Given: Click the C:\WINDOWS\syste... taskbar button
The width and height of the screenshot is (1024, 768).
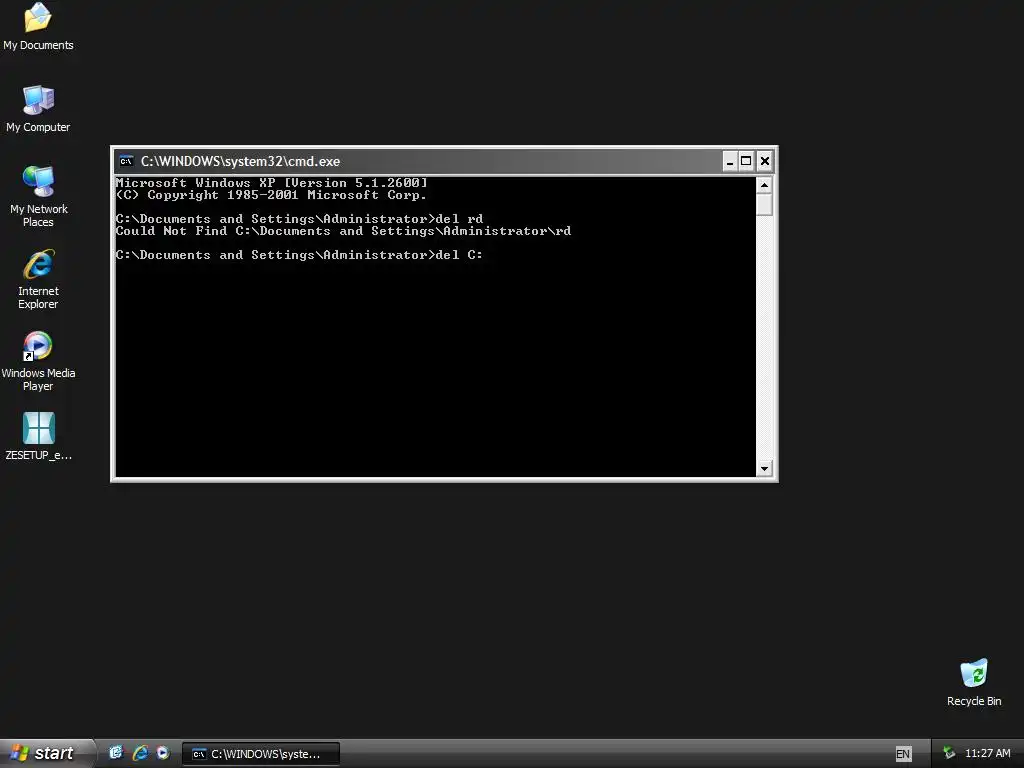Looking at the screenshot, I should pyautogui.click(x=261, y=754).
